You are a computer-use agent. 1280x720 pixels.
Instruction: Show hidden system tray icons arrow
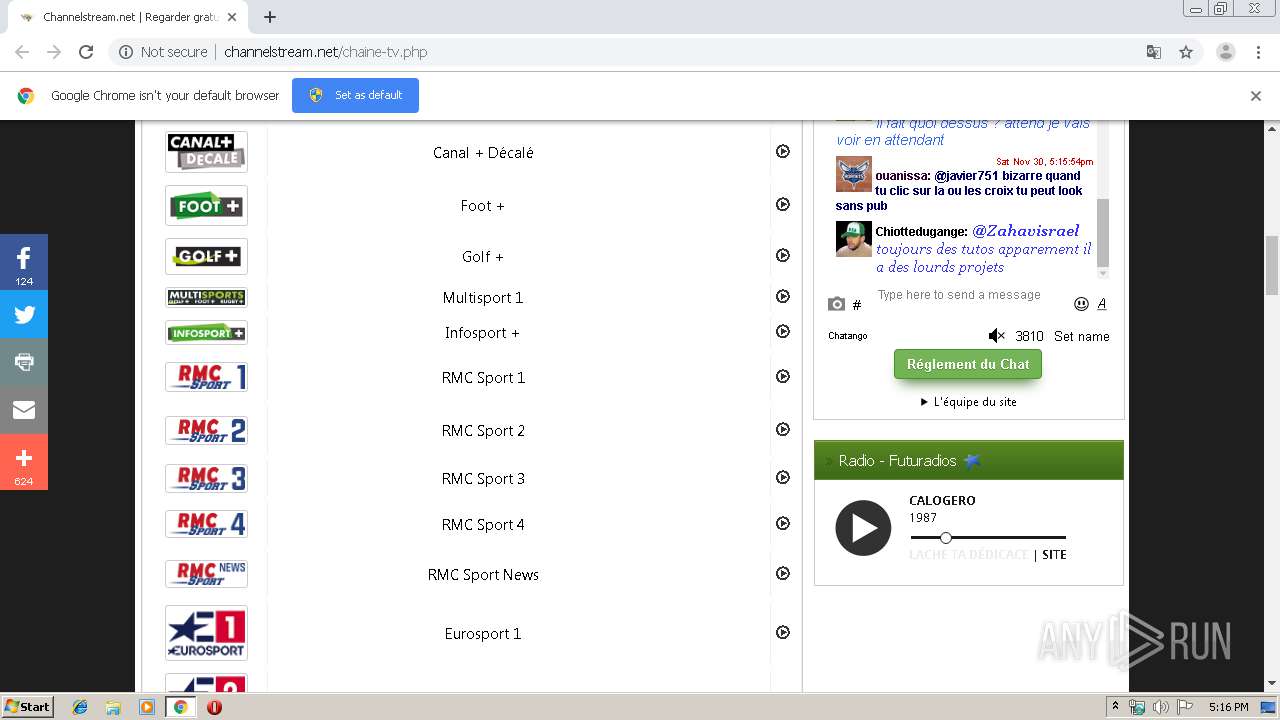[1115, 707]
